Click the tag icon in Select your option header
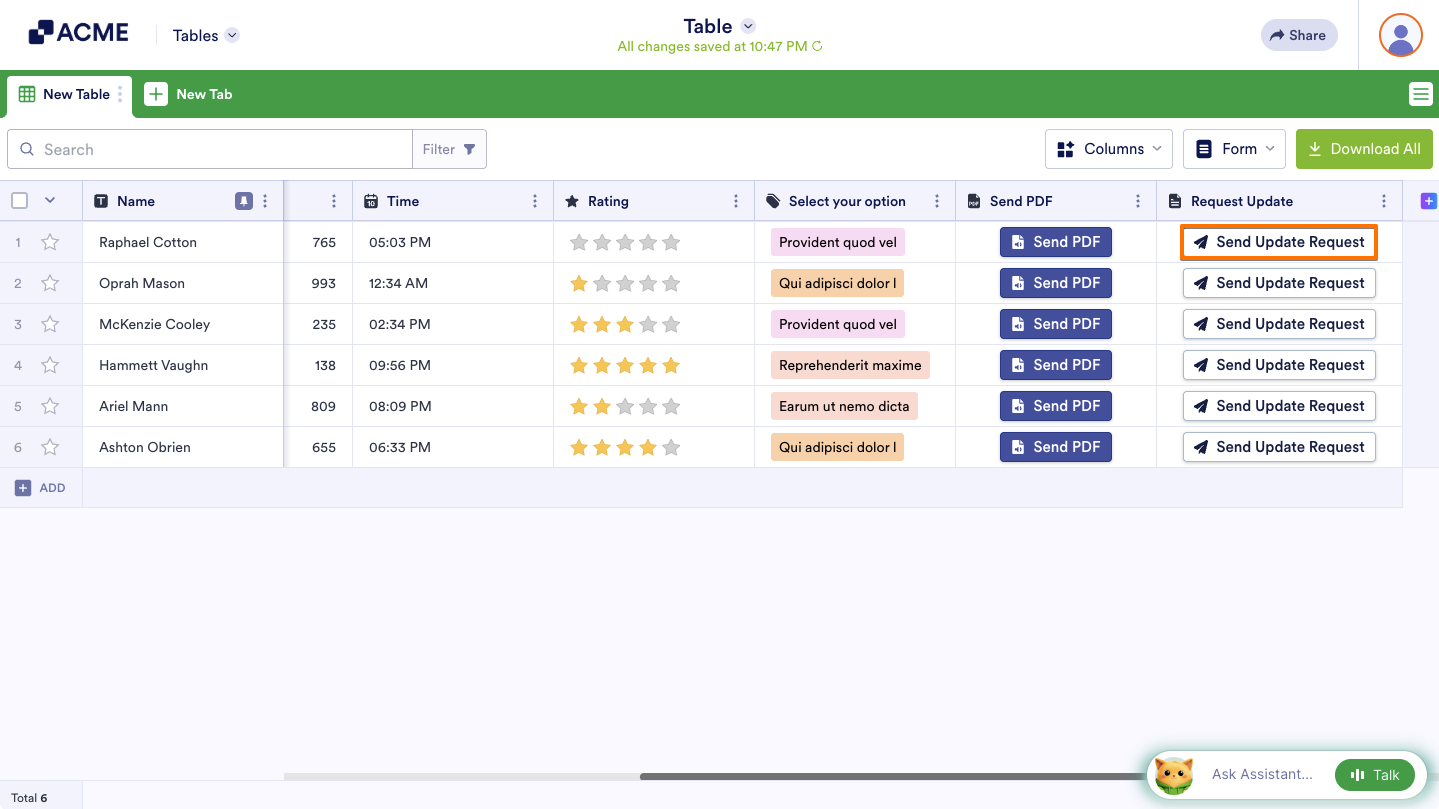The height and width of the screenshot is (809, 1439). tap(773, 201)
